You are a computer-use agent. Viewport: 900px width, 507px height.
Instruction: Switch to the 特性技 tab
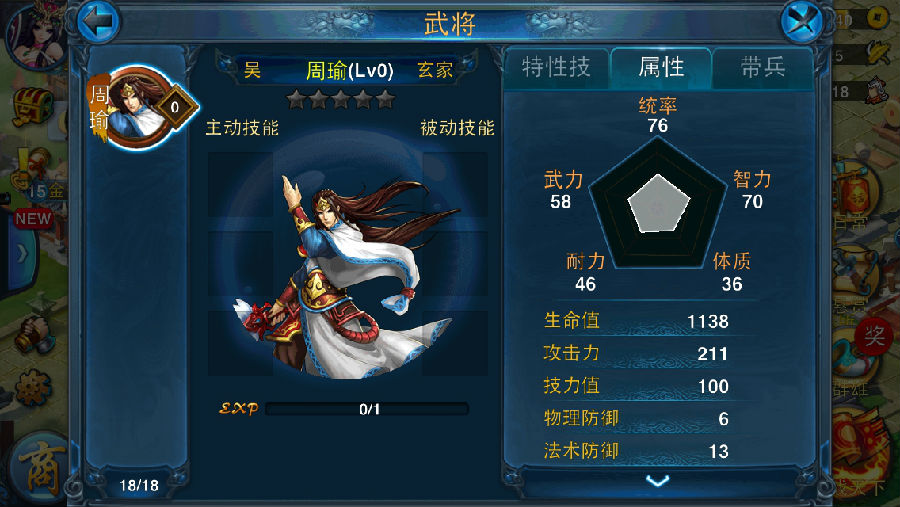click(x=556, y=68)
